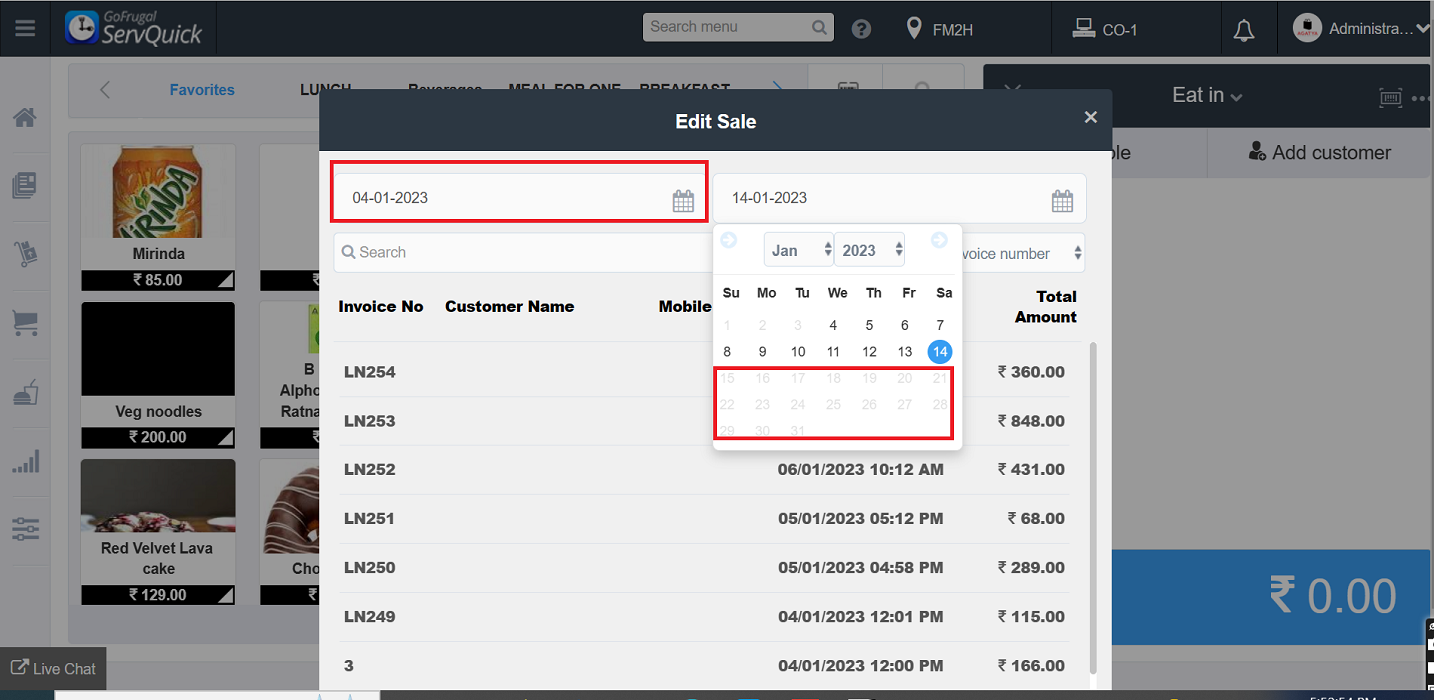Select the Mirinda product tile
This screenshot has height=700, width=1434.
pos(158,217)
